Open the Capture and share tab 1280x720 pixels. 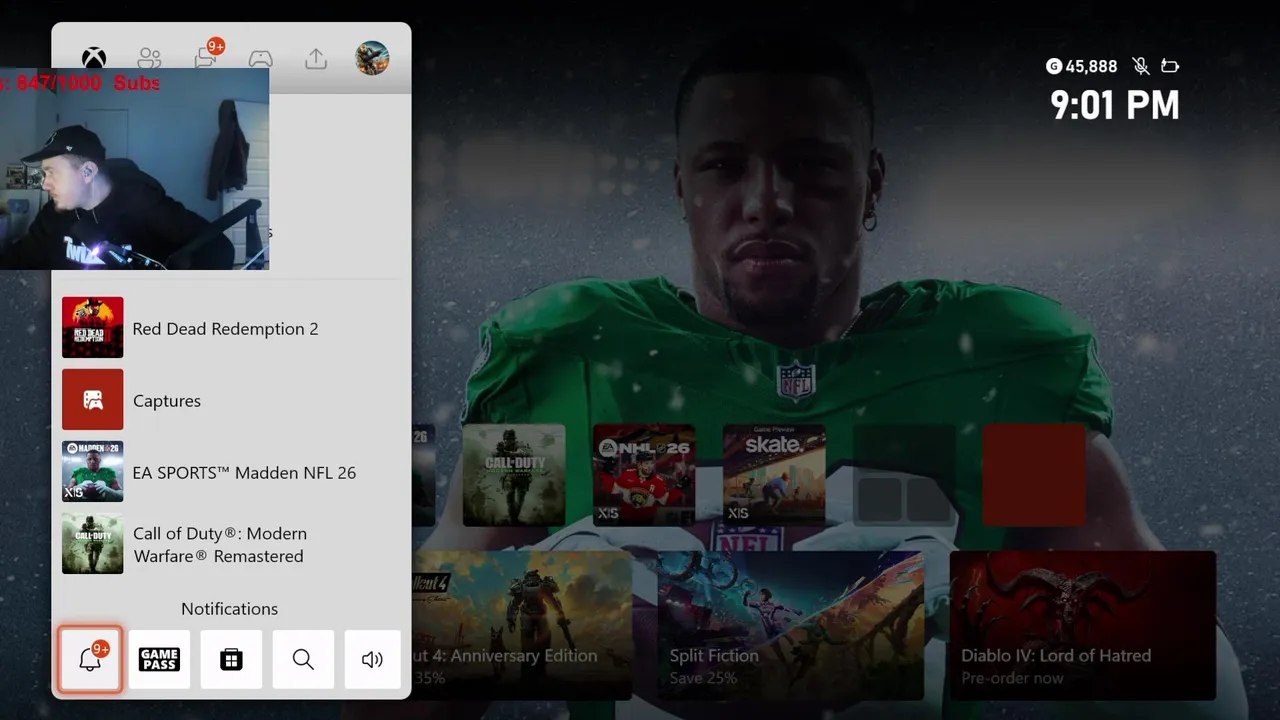click(x=316, y=58)
